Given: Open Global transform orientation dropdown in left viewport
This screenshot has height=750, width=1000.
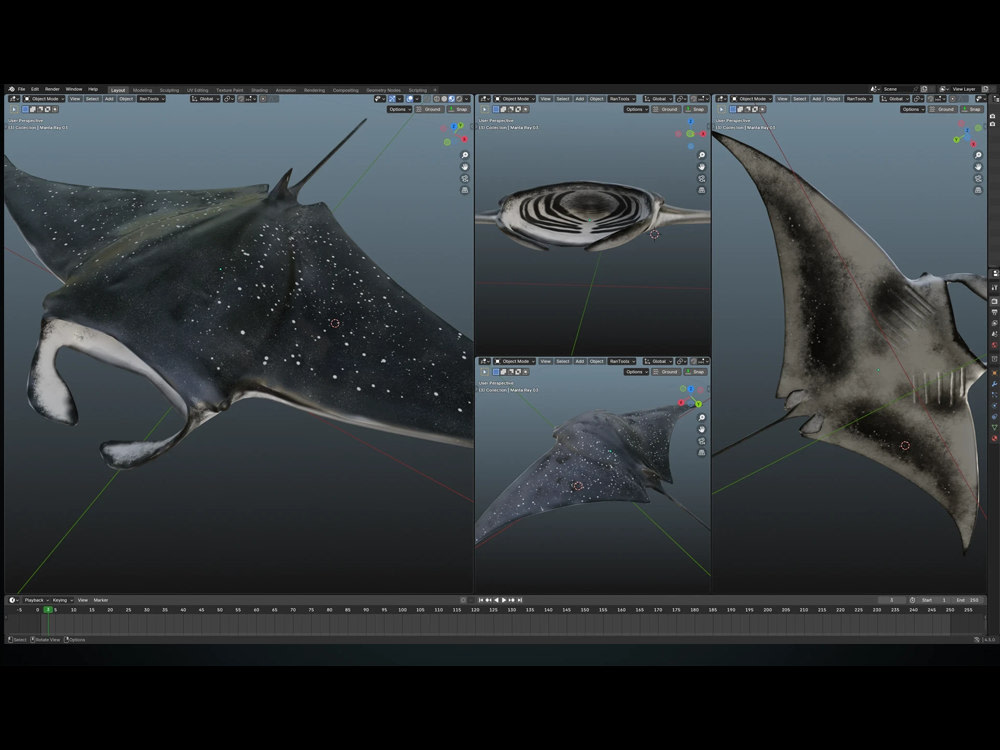Looking at the screenshot, I should 205,99.
